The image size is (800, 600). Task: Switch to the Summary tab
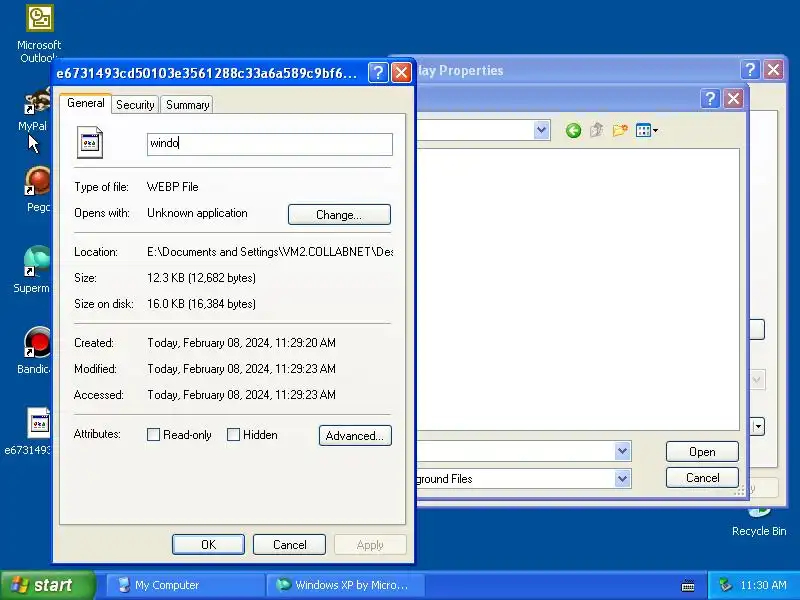tap(188, 105)
